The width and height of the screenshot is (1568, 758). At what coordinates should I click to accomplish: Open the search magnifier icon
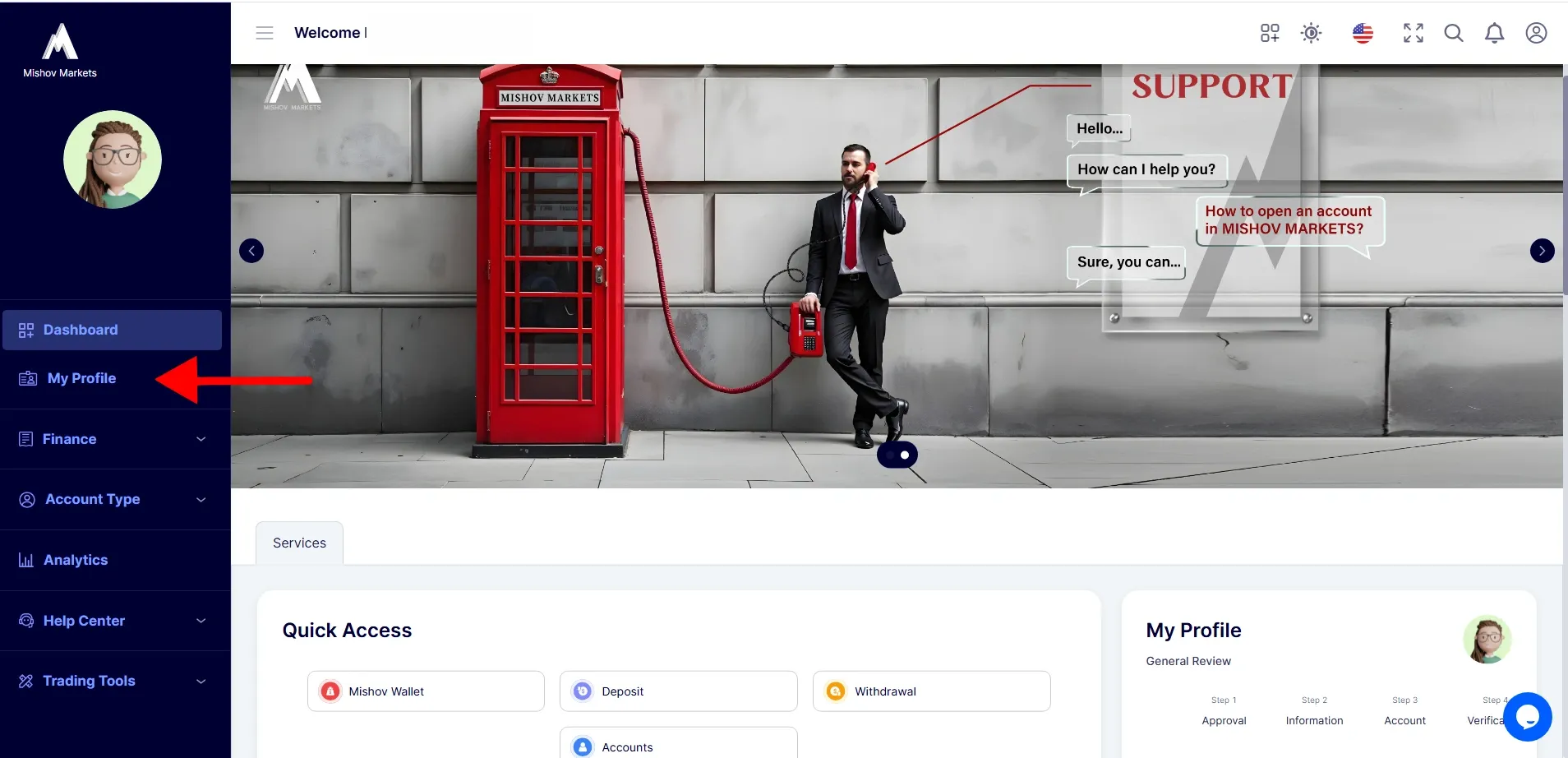click(1454, 33)
